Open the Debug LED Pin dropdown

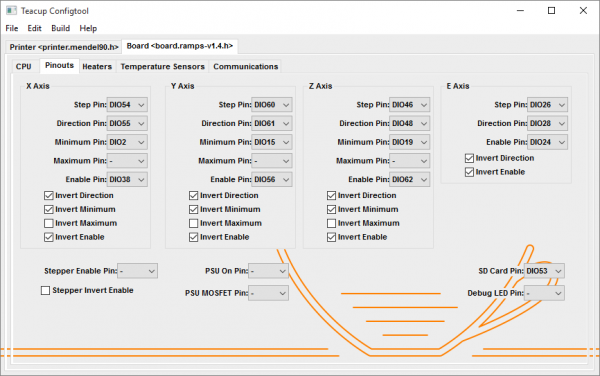pos(544,293)
